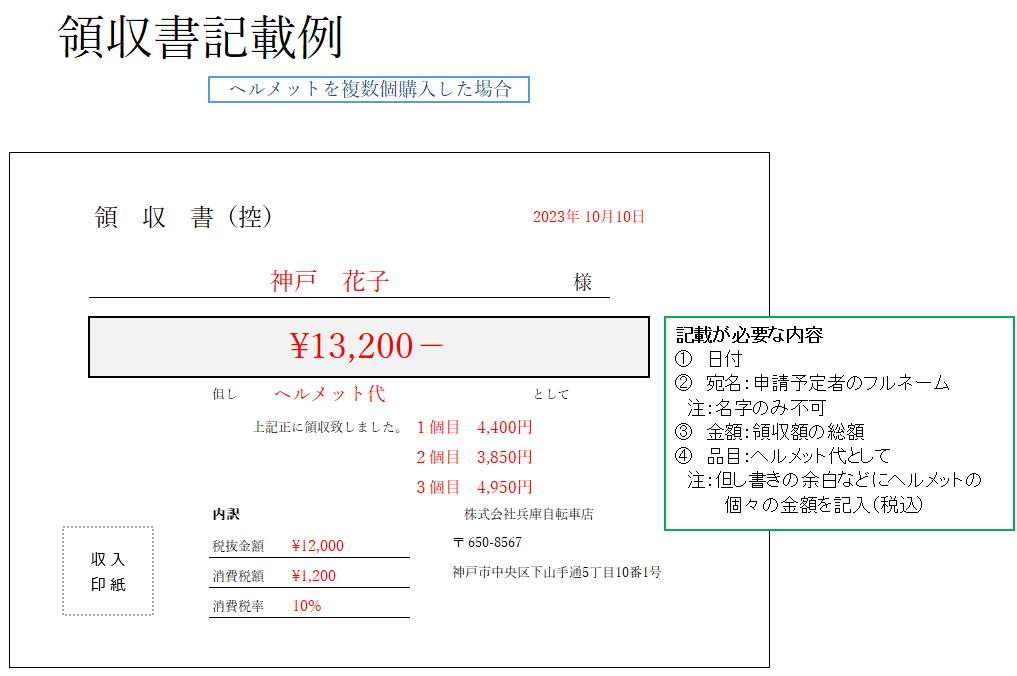Click the 内訳 label
Viewport: 1017px width, 676px height.
pos(226,514)
